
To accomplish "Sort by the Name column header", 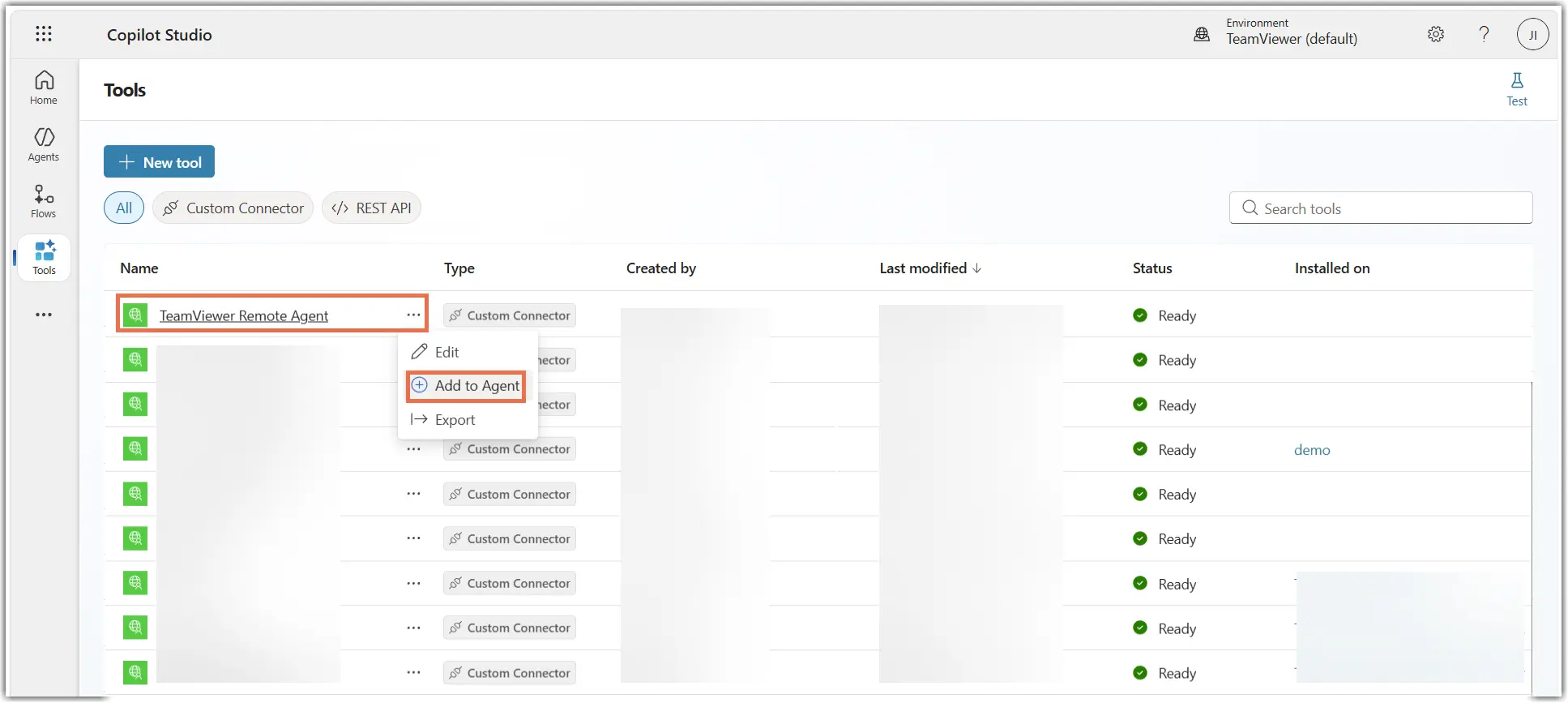I will pyautogui.click(x=139, y=268).
